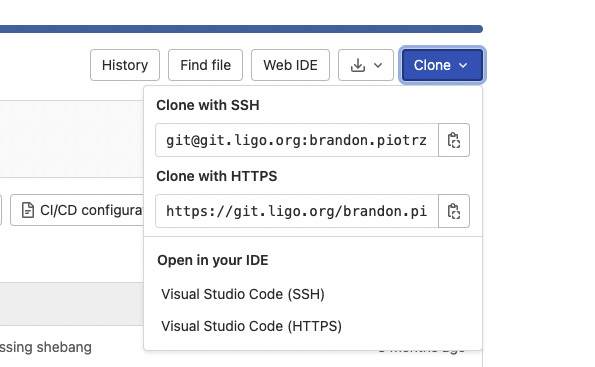Toggle the Clone dropdown button
595x367 pixels.
point(442,65)
